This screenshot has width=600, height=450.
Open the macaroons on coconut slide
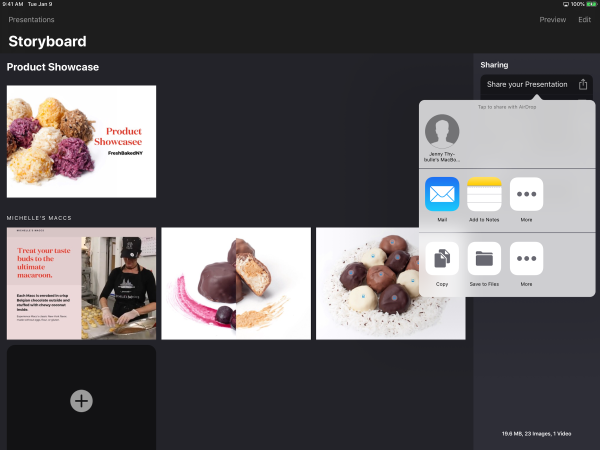coord(391,284)
